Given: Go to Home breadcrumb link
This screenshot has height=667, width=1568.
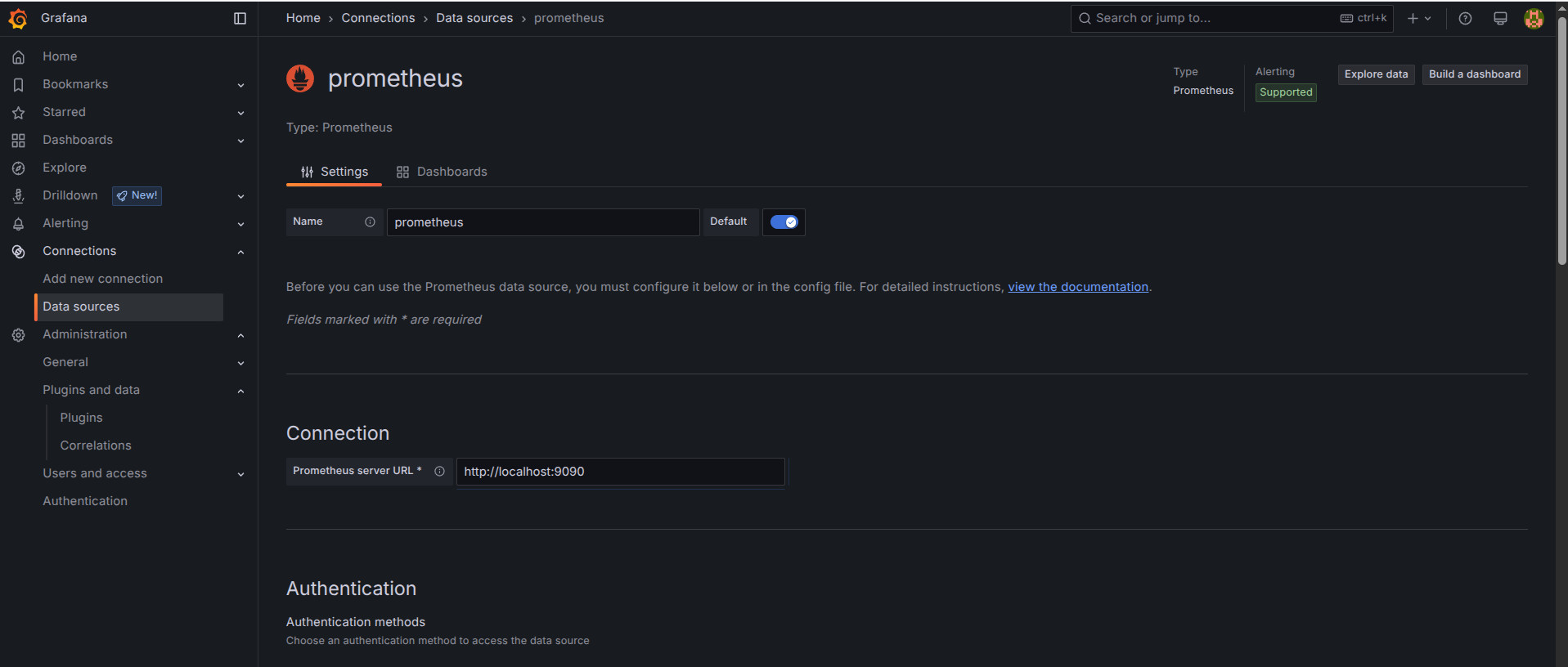Looking at the screenshot, I should coord(303,18).
